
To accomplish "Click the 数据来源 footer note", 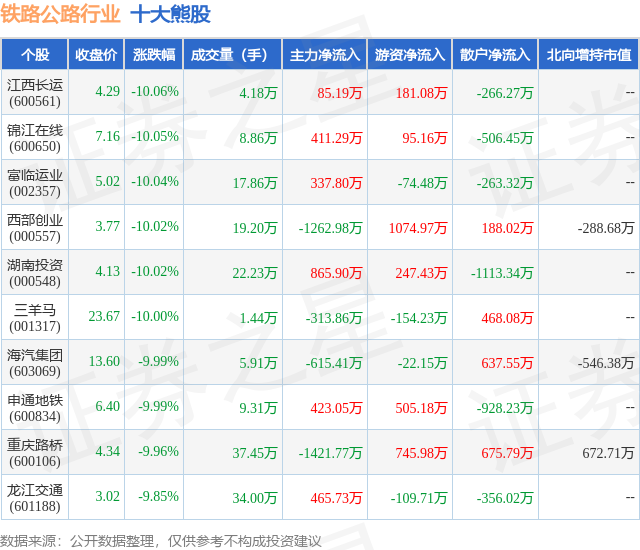I will pos(161,541).
